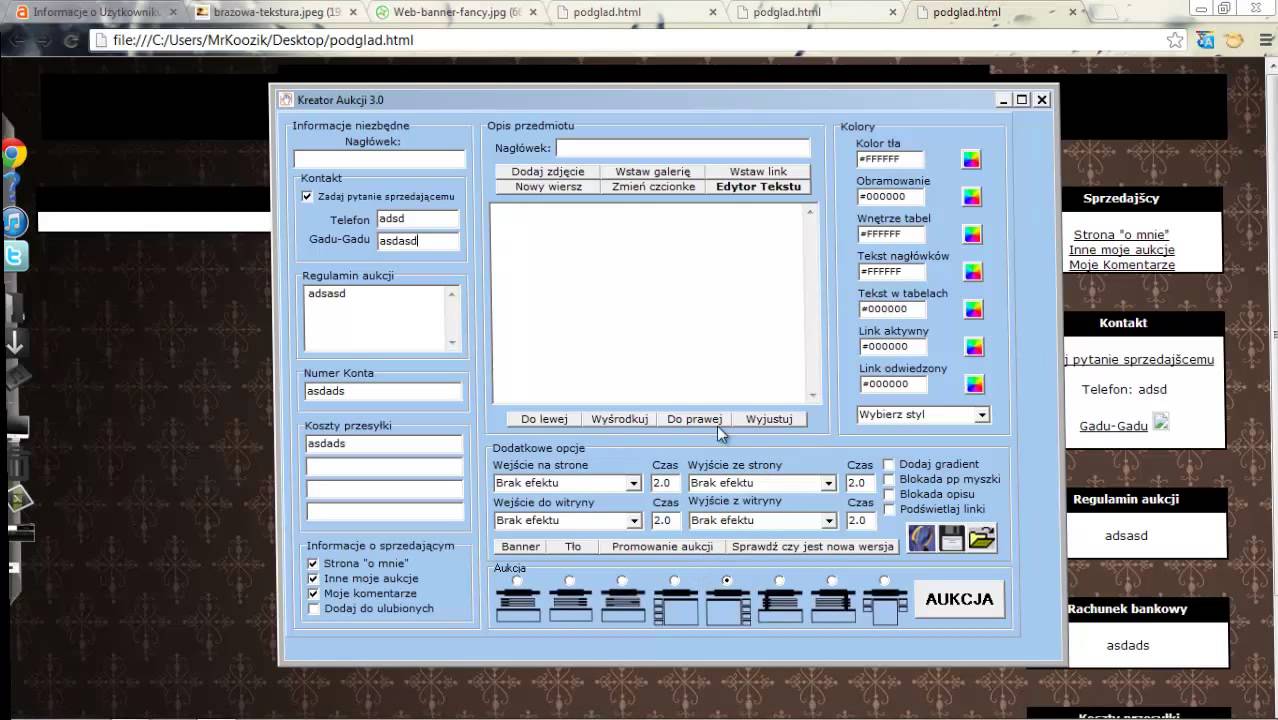Open Strona "o mnie" link on page
1278x720 pixels.
tap(1121, 235)
